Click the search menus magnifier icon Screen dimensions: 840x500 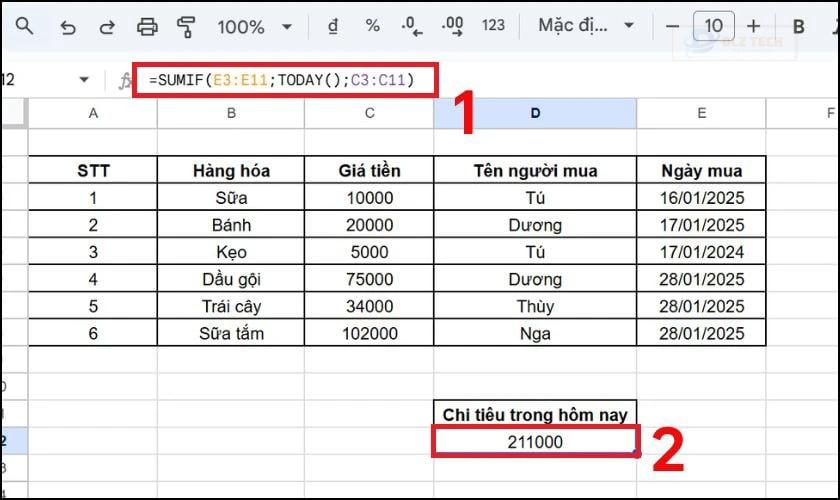click(x=24, y=26)
